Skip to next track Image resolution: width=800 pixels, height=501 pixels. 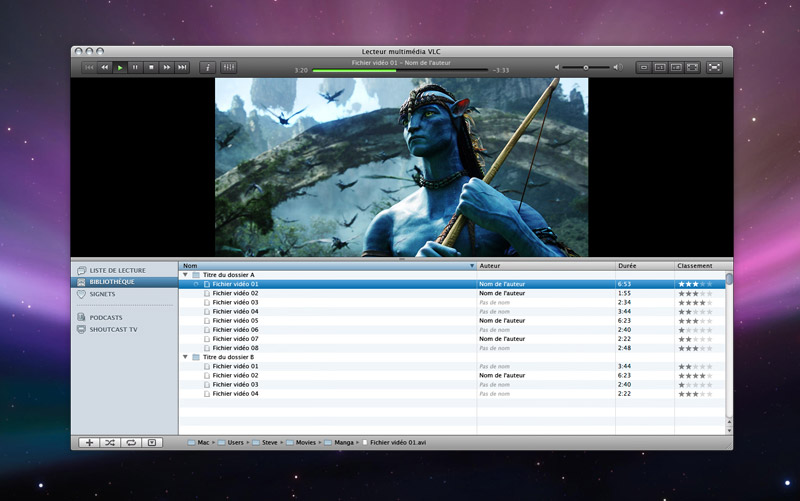[182, 67]
